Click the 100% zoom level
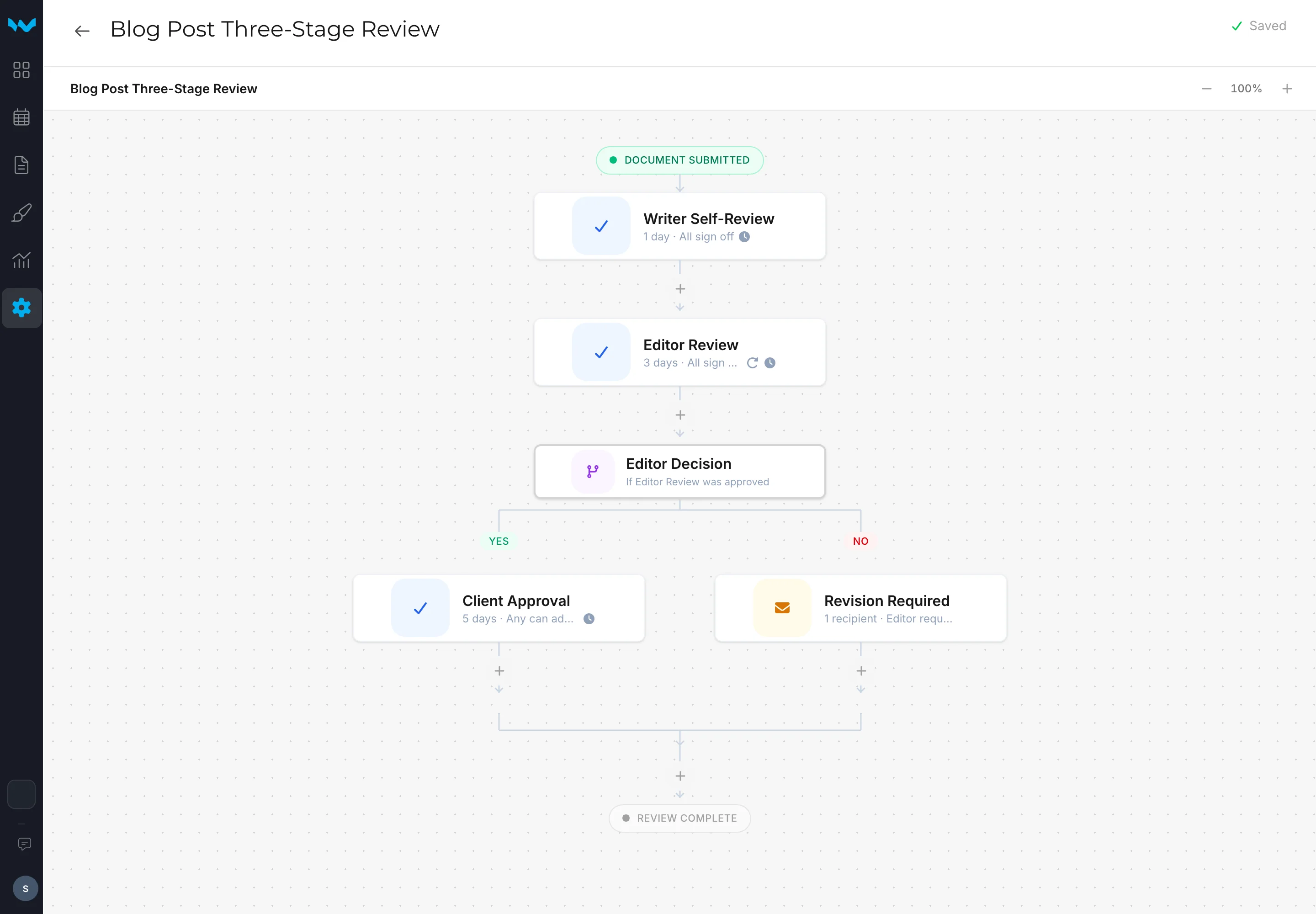Image resolution: width=1316 pixels, height=914 pixels. pyautogui.click(x=1246, y=89)
